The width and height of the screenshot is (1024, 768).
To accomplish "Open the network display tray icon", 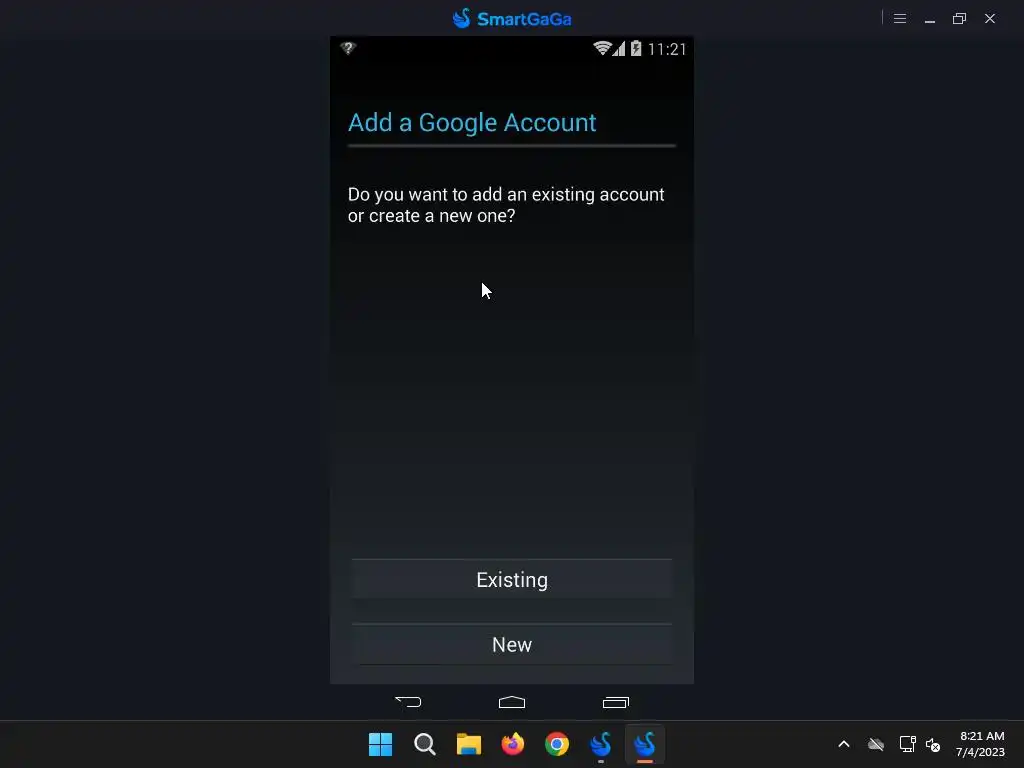I will [907, 744].
